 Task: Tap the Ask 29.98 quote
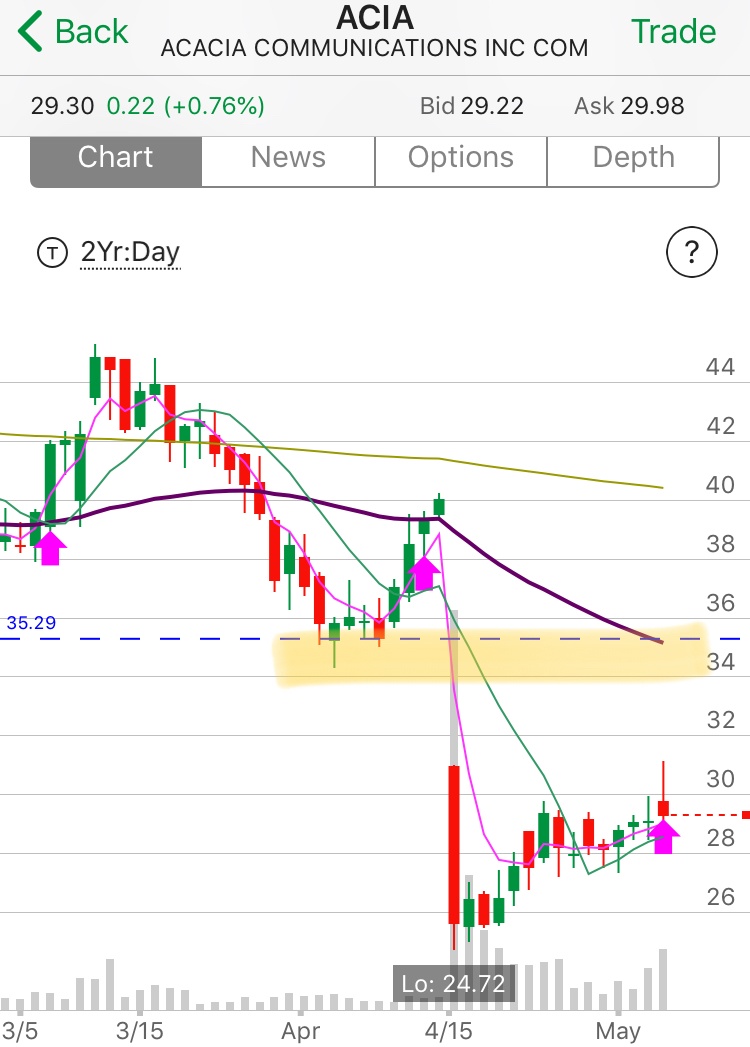629,106
